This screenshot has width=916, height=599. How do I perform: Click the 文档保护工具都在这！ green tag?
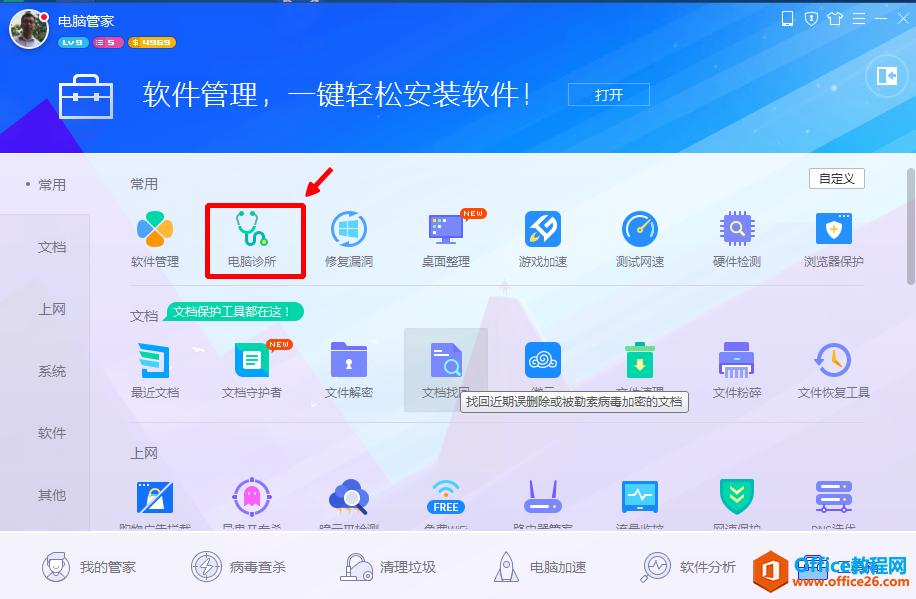click(234, 311)
